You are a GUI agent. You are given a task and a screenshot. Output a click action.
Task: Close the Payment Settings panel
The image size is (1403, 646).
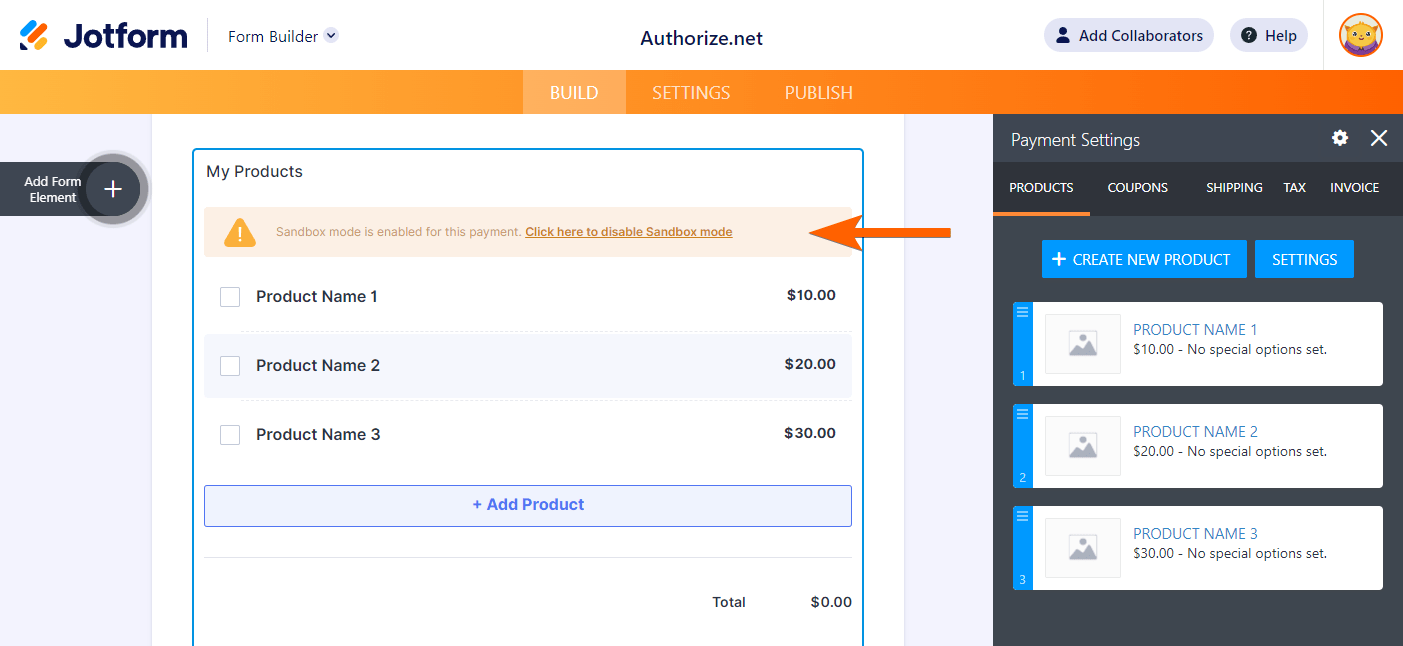click(1379, 138)
